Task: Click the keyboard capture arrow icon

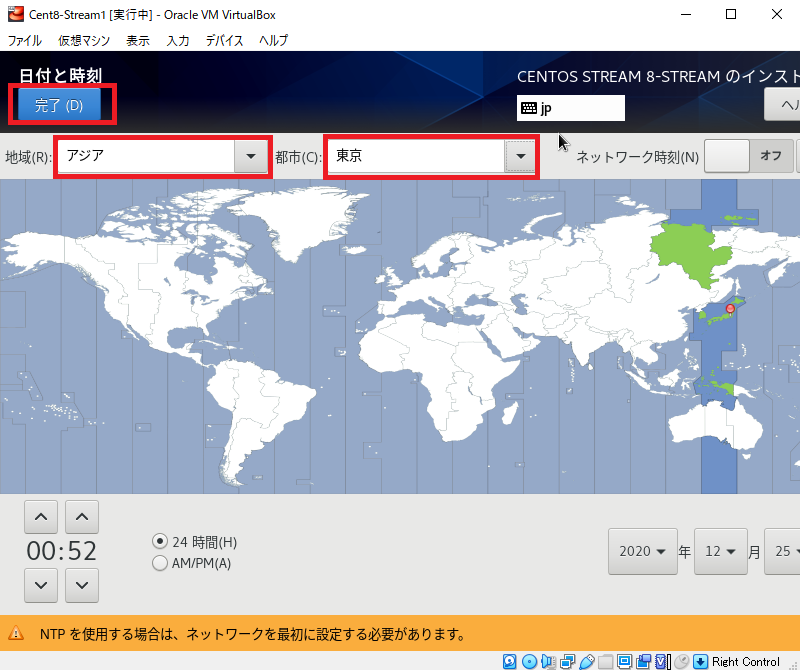Action: point(700,661)
